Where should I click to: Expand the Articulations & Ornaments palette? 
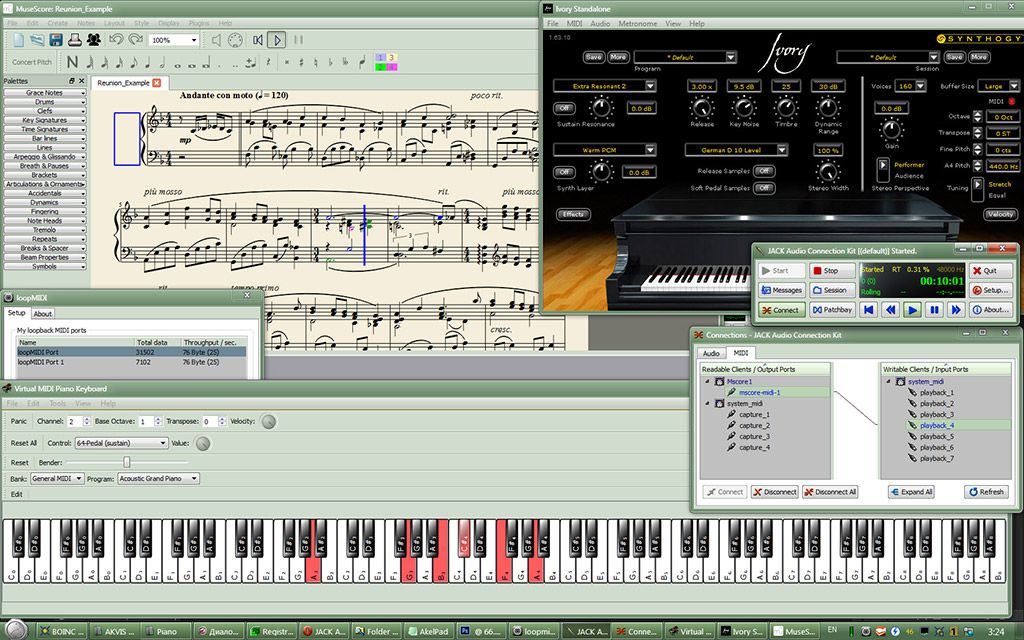(44, 184)
